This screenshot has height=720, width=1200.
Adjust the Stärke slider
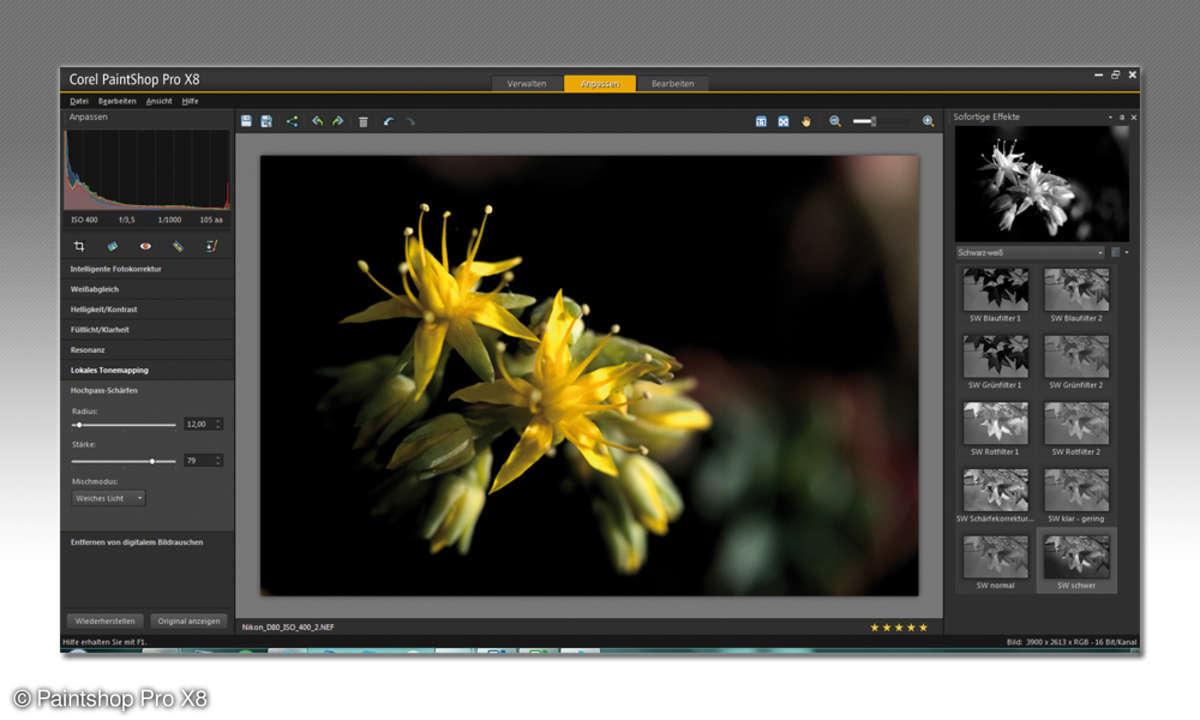tap(124, 461)
